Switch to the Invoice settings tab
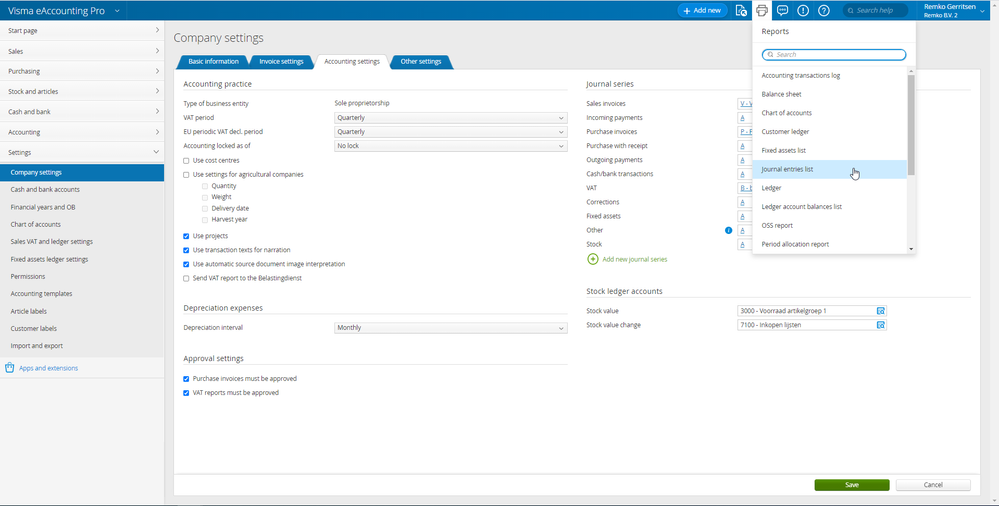 (280, 62)
